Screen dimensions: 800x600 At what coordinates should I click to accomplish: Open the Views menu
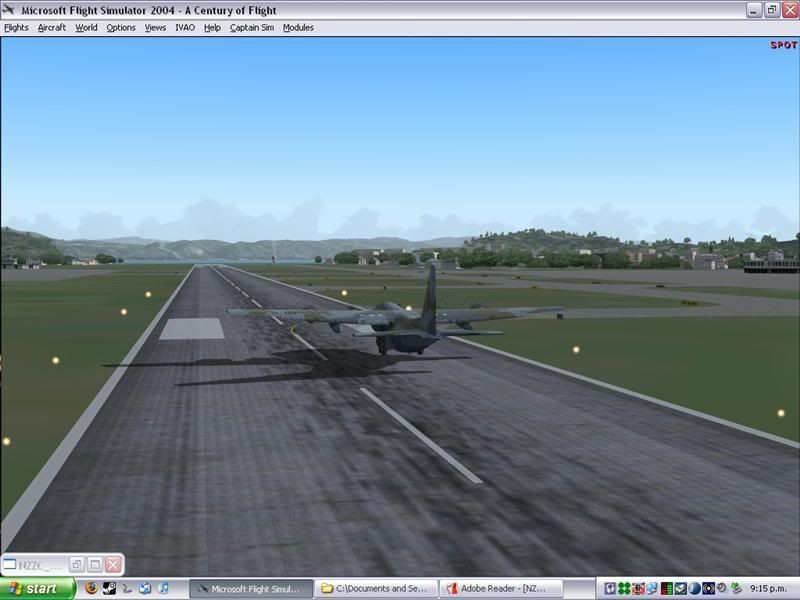pyautogui.click(x=155, y=28)
